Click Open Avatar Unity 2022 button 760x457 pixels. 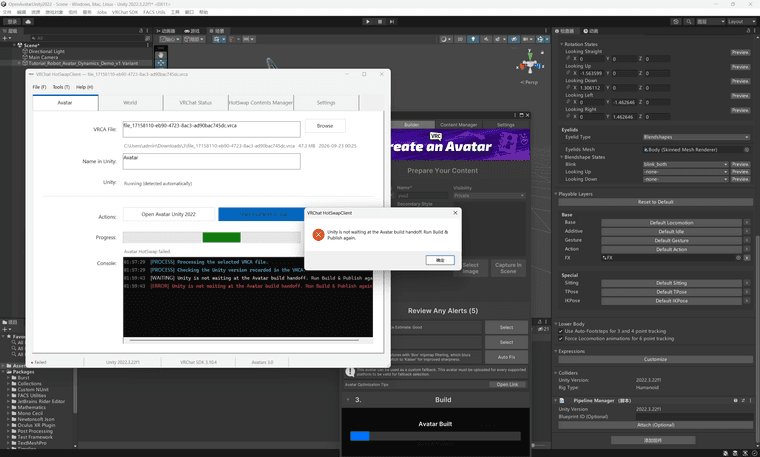click(x=169, y=214)
